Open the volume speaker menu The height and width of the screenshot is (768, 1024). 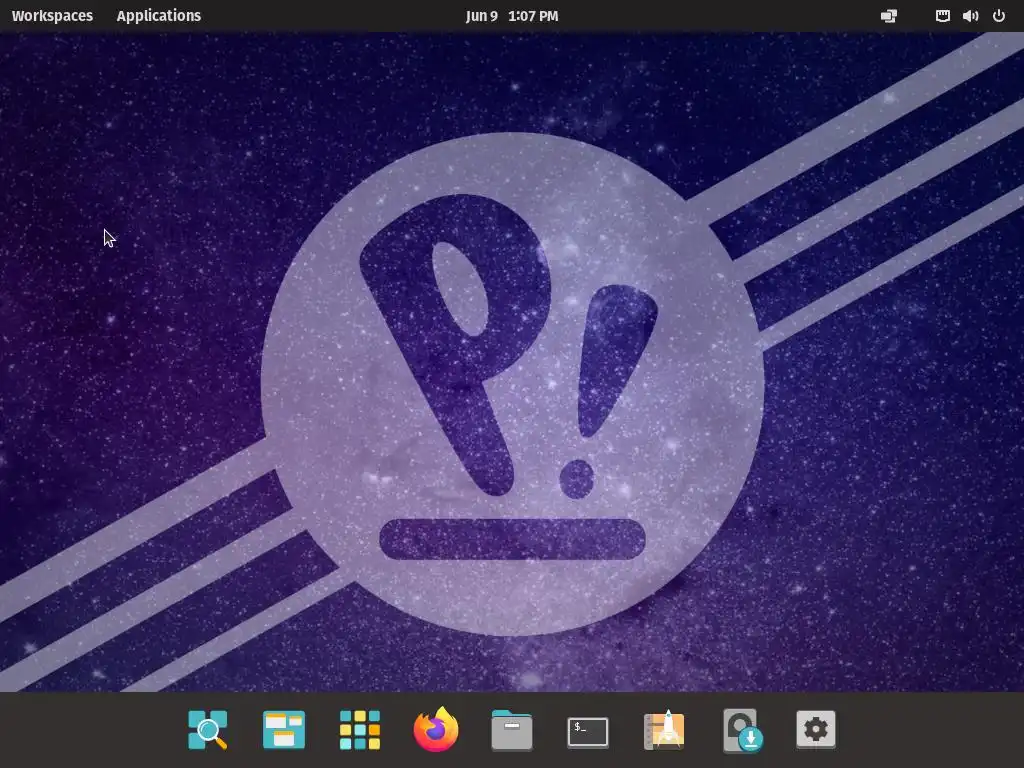coord(970,16)
